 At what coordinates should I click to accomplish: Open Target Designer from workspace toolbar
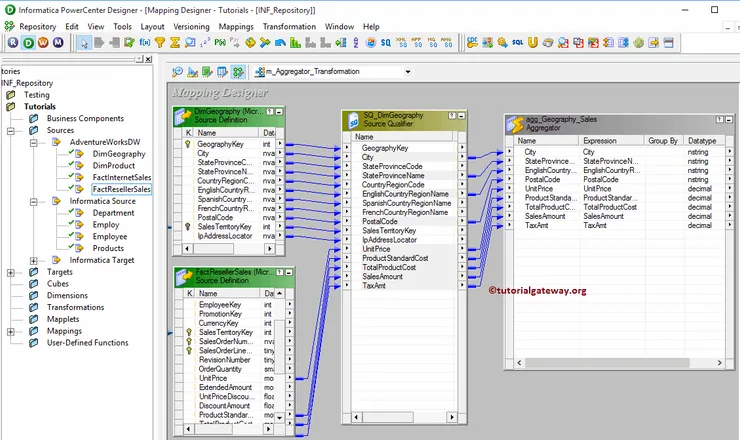[x=193, y=72]
